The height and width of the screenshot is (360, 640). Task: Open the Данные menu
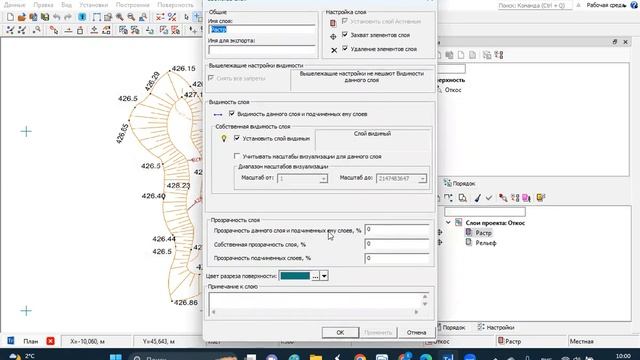14,5
